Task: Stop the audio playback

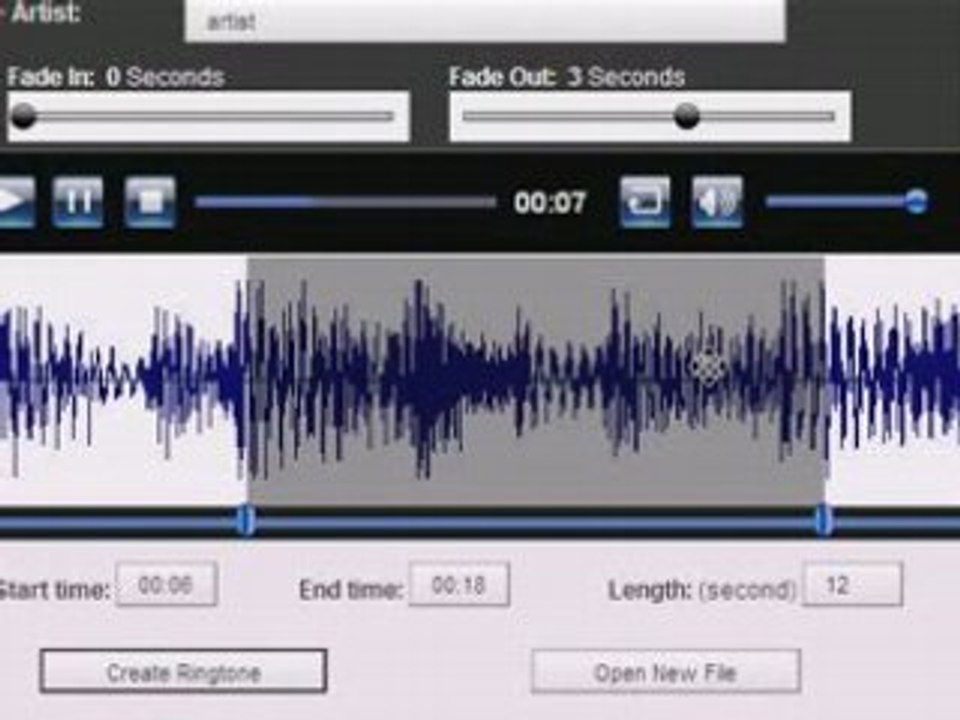Action: tap(150, 202)
